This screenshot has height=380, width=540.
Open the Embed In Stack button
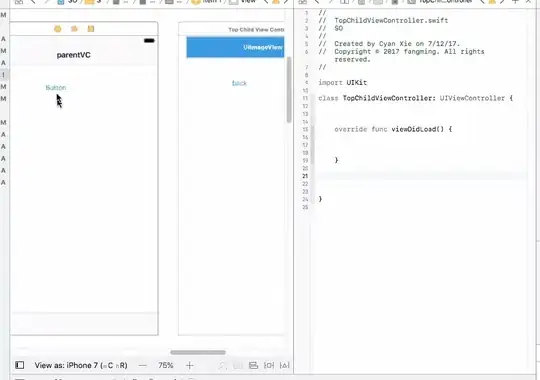[x=238, y=366]
